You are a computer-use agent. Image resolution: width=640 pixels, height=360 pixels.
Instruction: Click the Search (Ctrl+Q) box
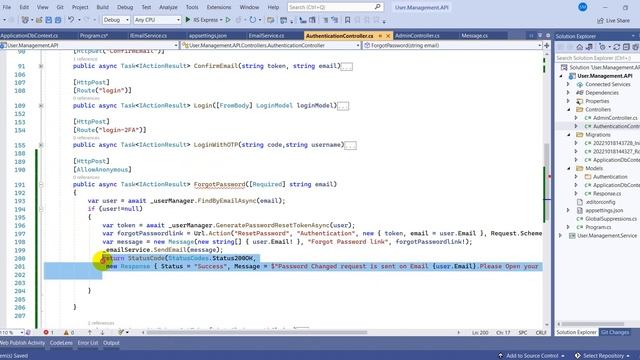tap(335, 7)
